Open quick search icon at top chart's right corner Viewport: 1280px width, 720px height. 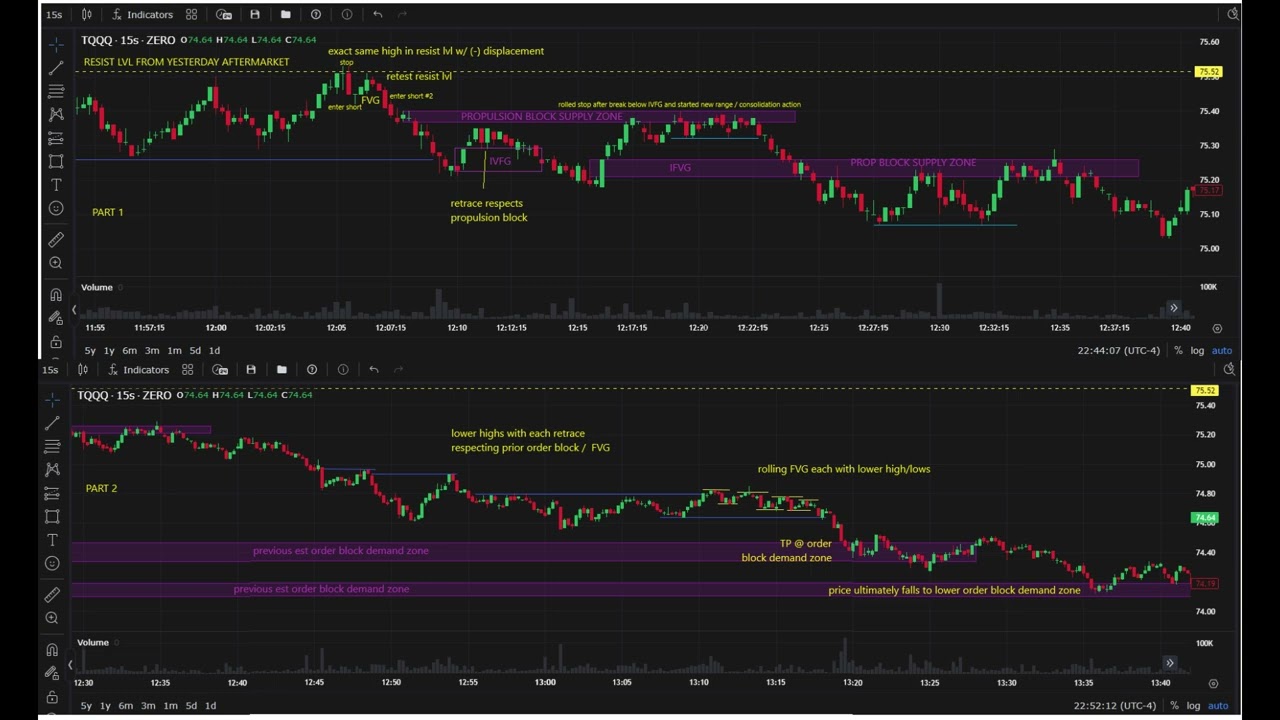click(x=1233, y=14)
